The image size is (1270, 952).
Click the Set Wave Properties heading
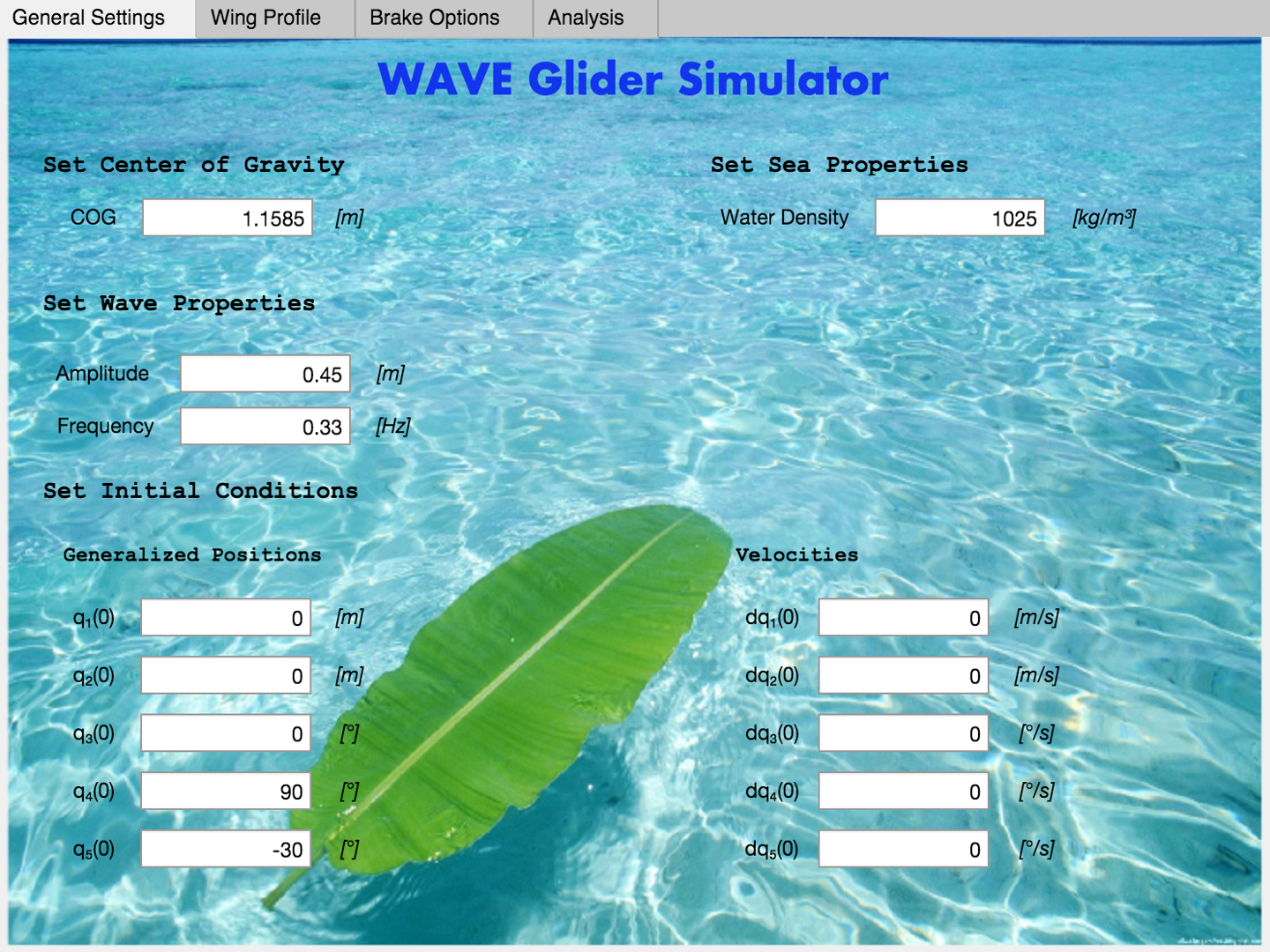pyautogui.click(x=179, y=303)
